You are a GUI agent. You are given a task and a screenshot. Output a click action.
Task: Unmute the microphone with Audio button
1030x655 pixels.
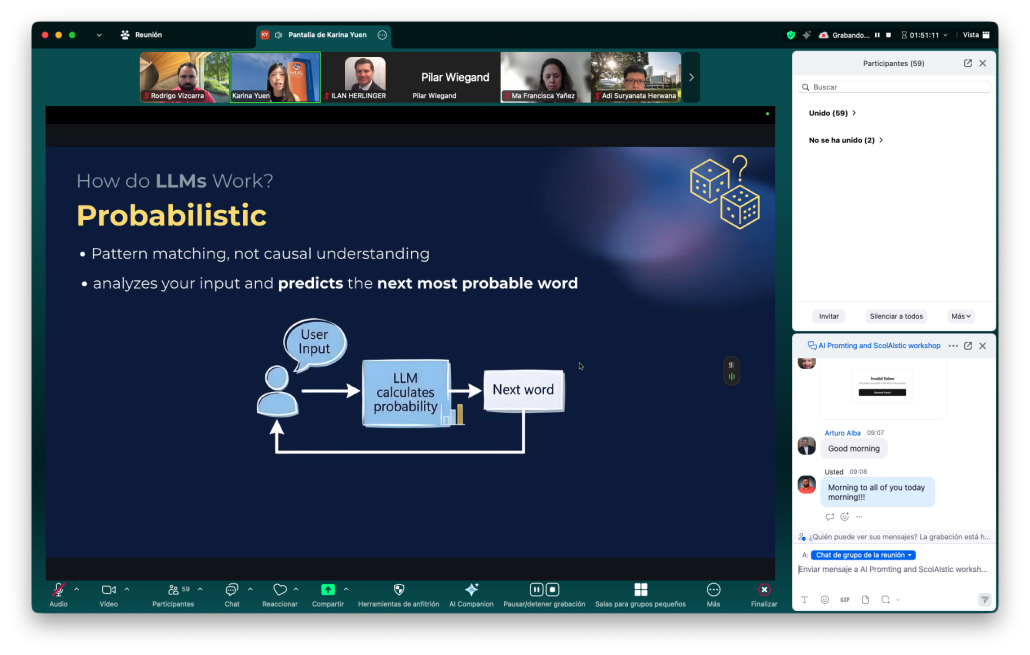(x=58, y=590)
